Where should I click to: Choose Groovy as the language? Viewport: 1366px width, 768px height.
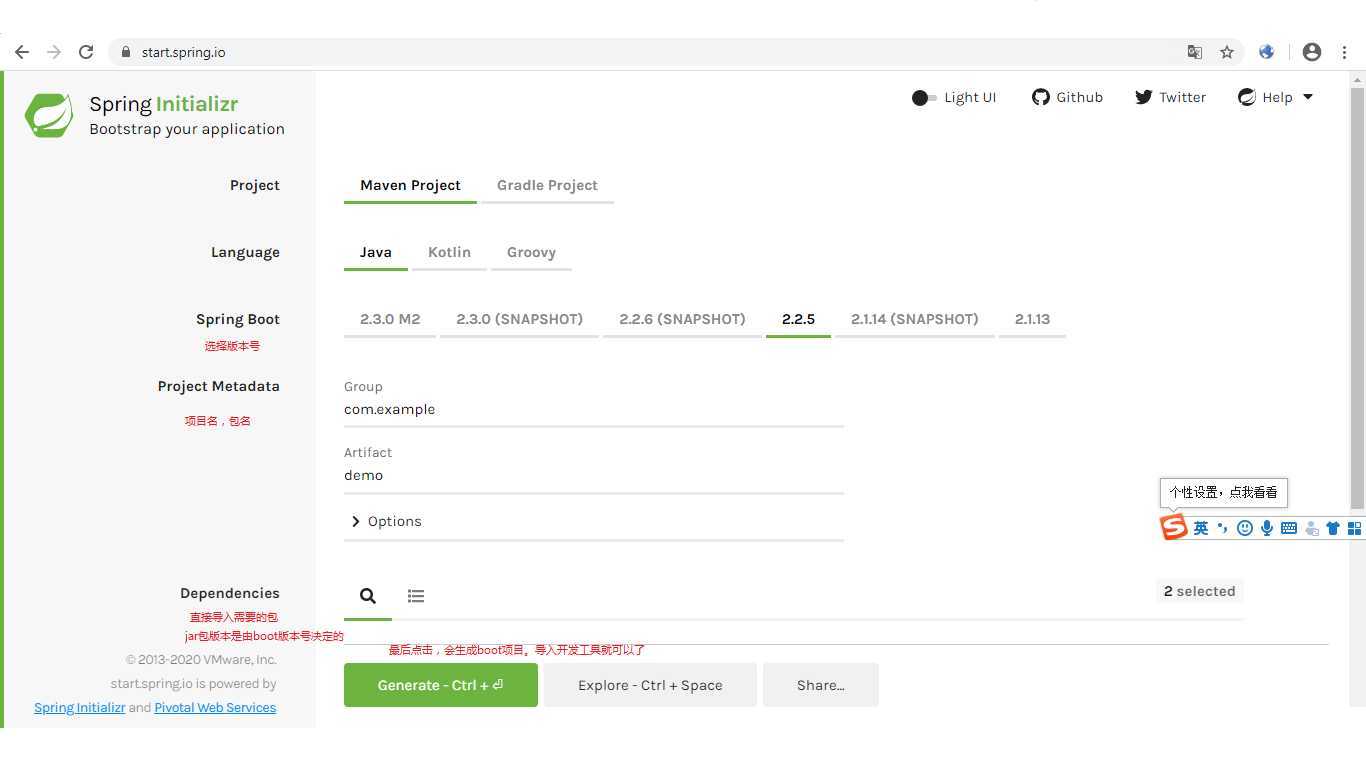click(531, 252)
